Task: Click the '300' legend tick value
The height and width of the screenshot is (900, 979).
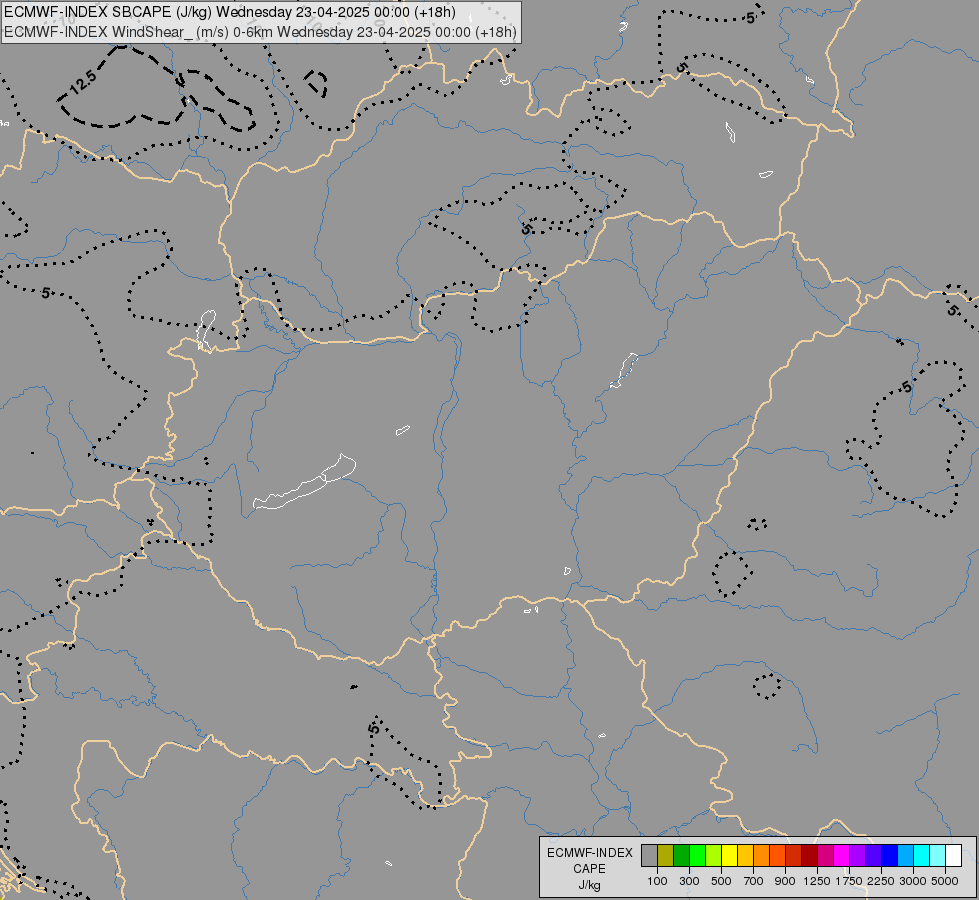Action: click(x=689, y=881)
